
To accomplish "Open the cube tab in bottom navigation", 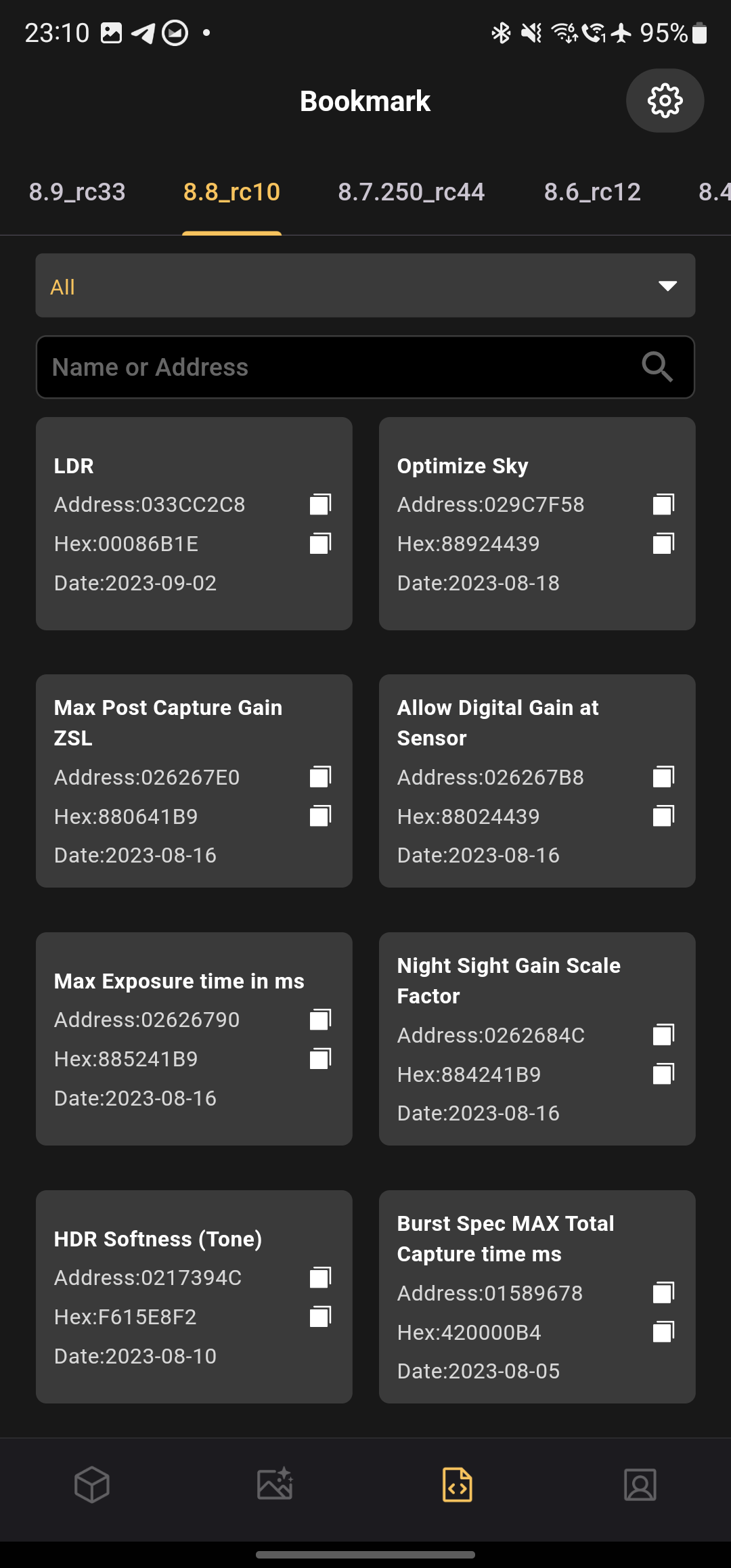I will click(92, 1485).
